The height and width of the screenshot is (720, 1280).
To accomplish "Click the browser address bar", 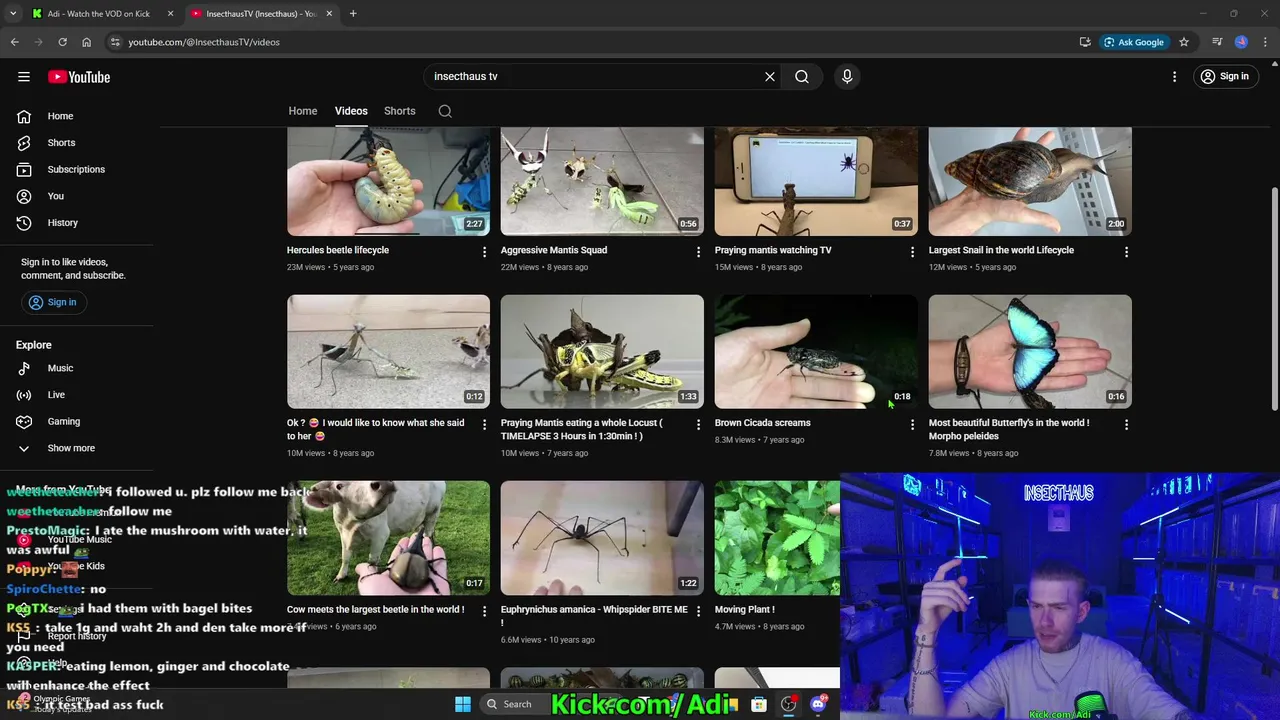I will [x=600, y=42].
